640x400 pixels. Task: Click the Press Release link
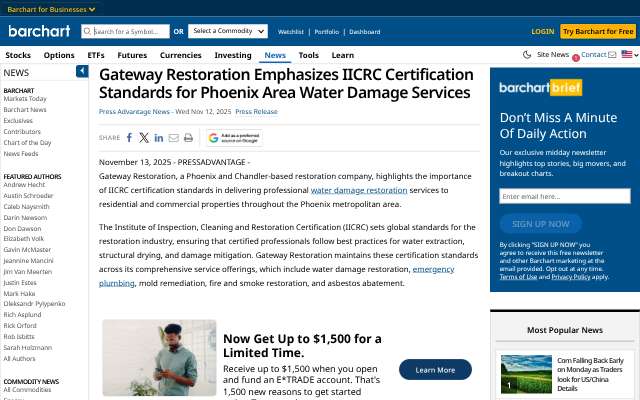coord(256,111)
